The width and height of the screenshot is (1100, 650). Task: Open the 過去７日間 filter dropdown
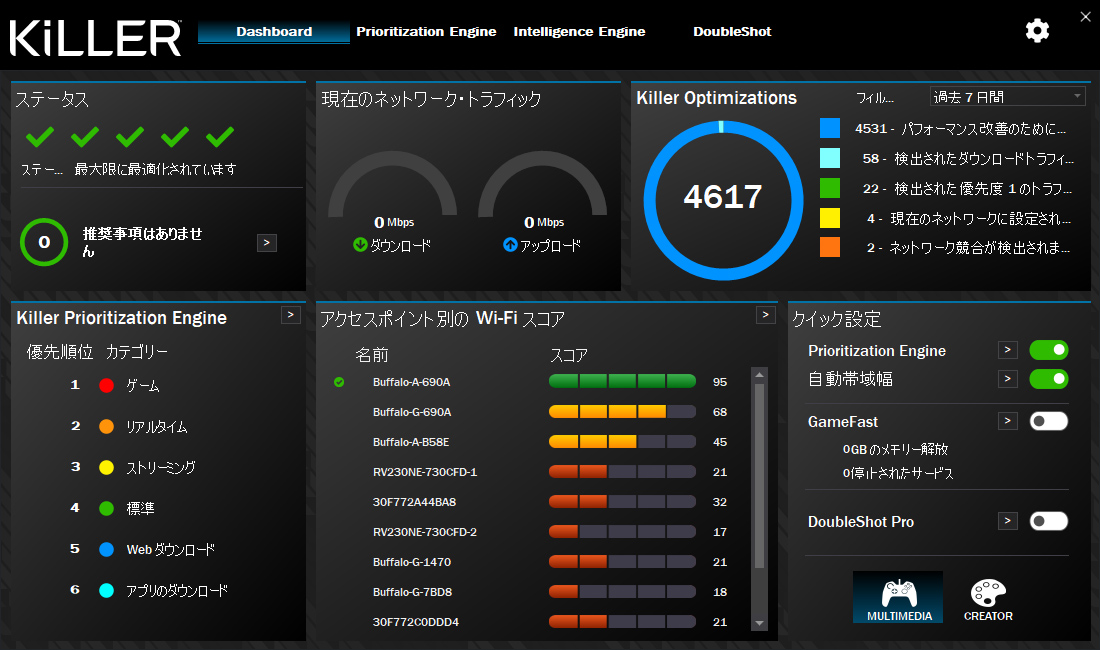pos(1007,97)
